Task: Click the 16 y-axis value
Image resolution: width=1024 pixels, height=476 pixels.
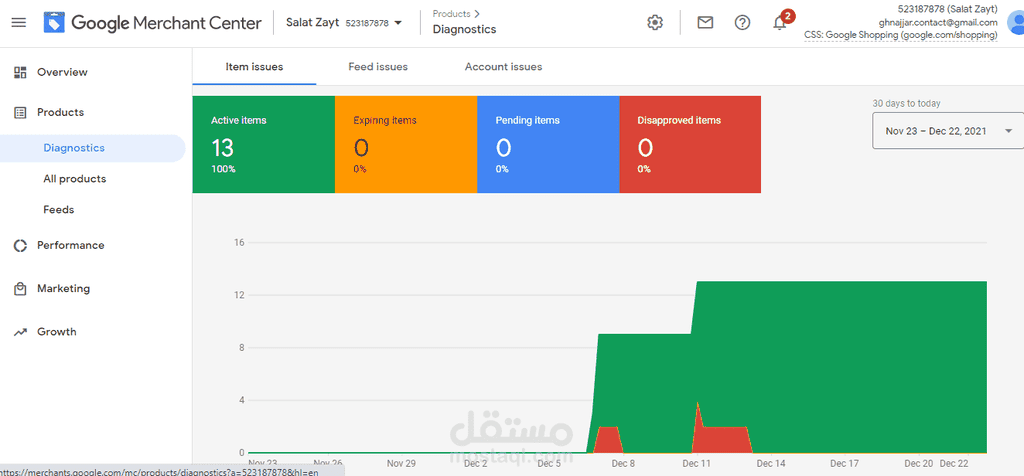Action: [x=239, y=243]
